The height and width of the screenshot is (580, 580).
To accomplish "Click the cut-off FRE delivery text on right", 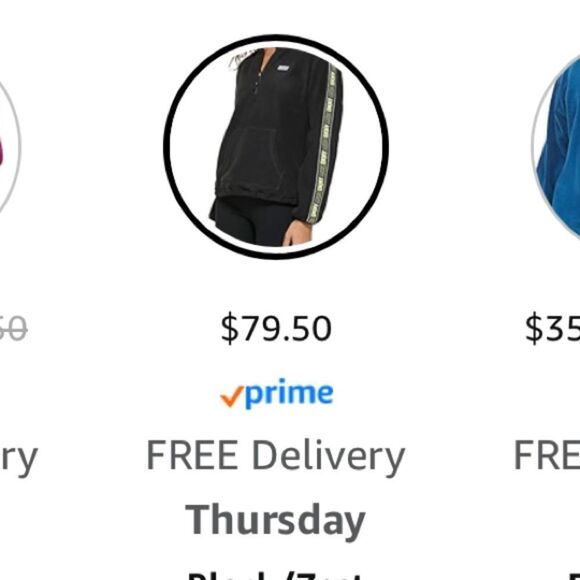I will 547,455.
